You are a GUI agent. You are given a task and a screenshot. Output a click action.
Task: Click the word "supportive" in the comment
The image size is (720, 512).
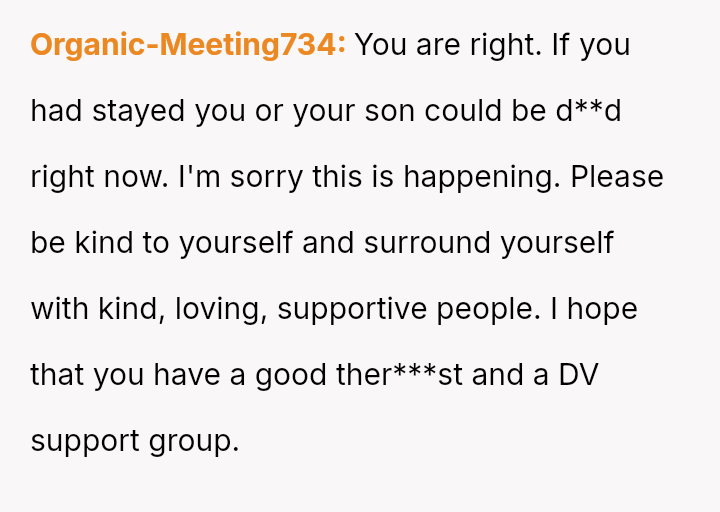[353, 309]
